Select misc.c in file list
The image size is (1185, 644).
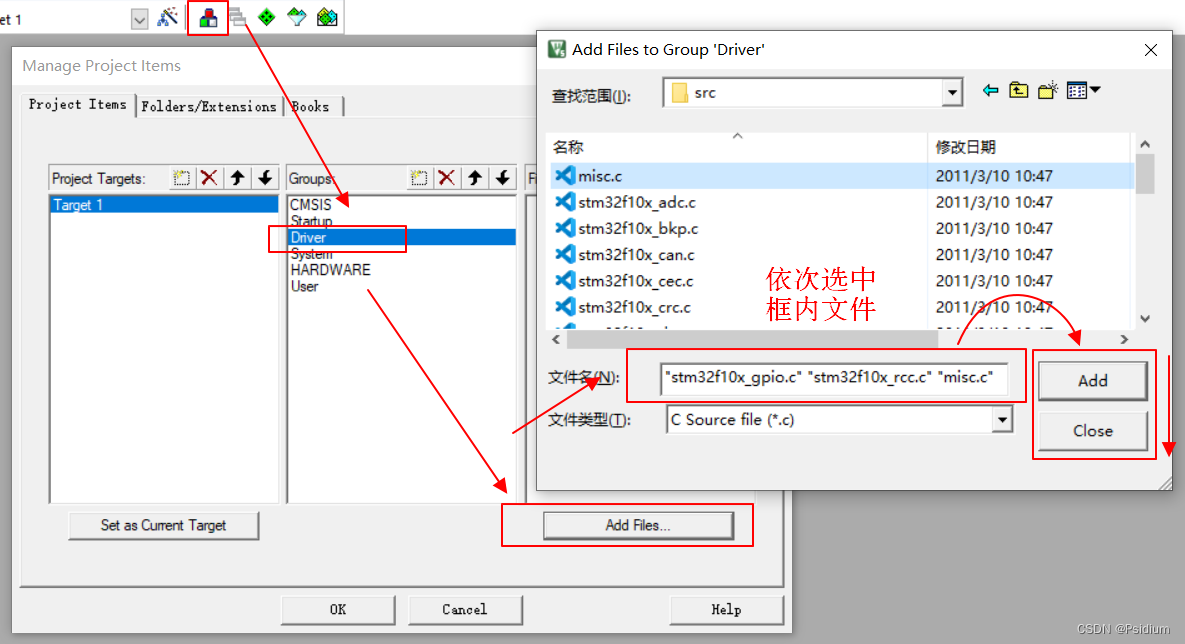point(841,176)
